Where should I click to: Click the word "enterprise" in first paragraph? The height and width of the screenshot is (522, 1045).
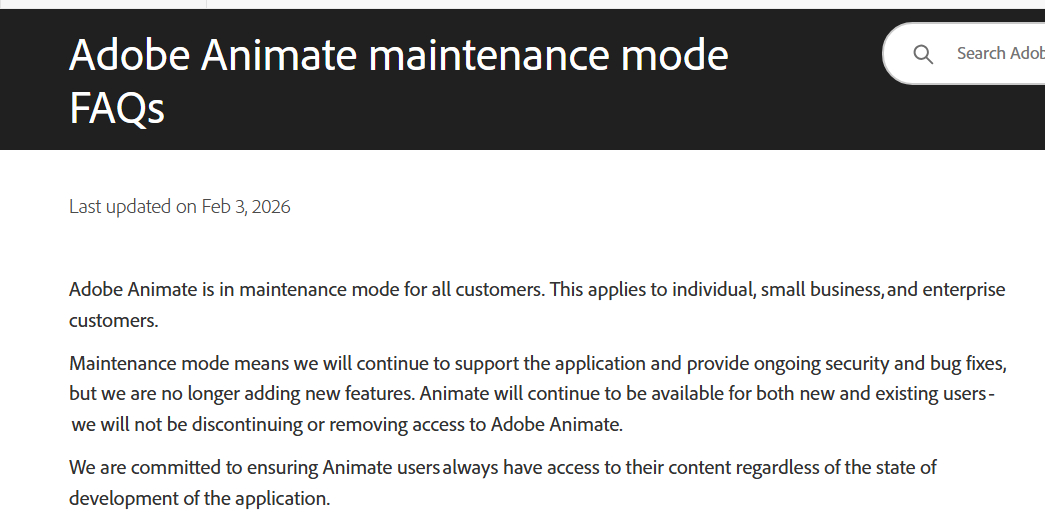963,290
